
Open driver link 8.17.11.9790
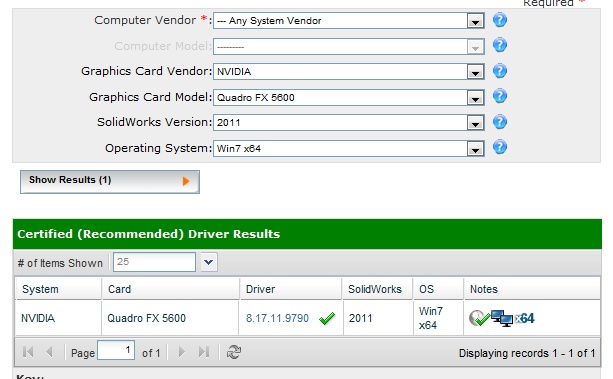click(x=277, y=318)
